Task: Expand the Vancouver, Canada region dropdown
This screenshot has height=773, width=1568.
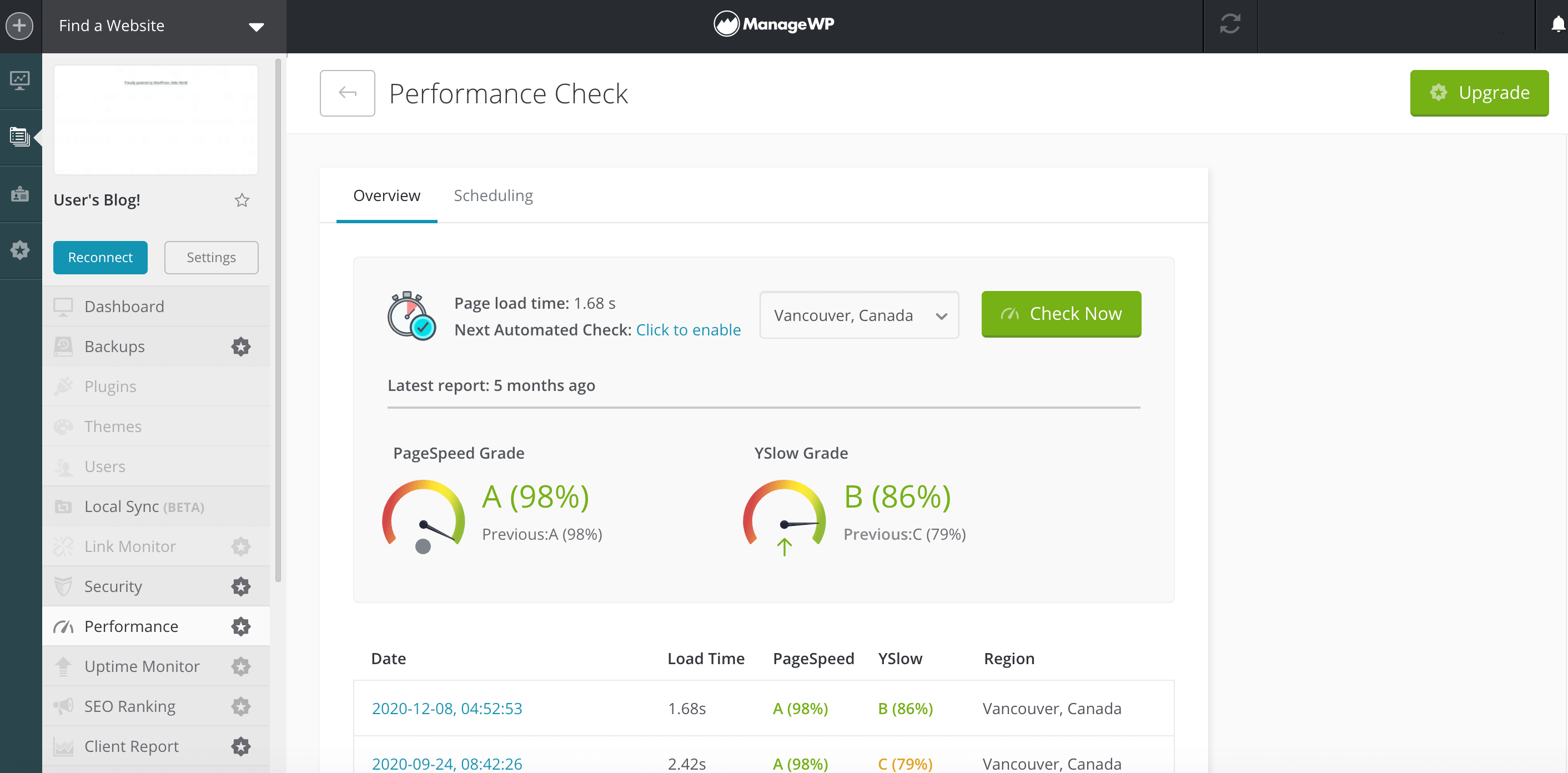Action: coord(858,315)
